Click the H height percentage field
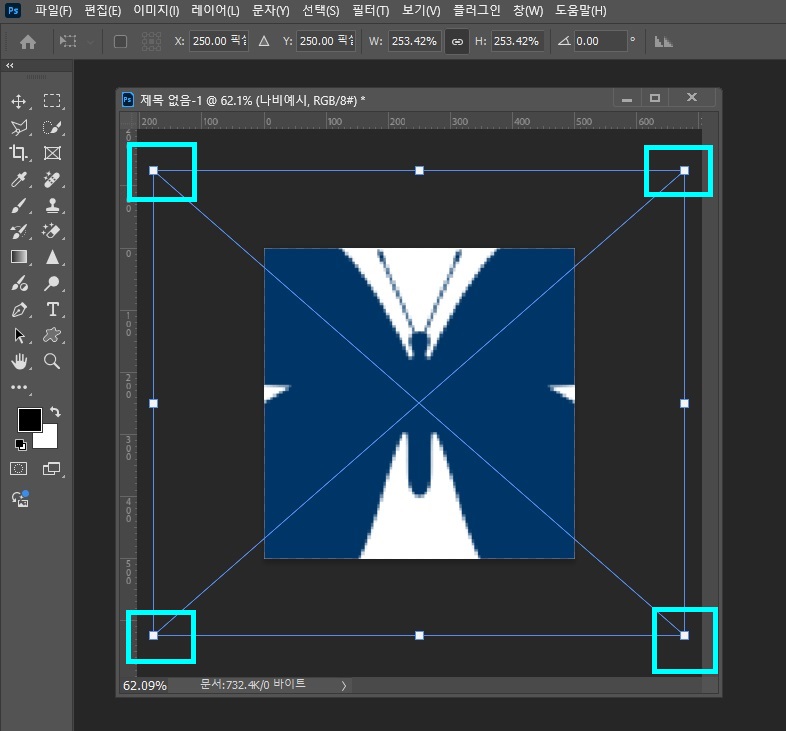The image size is (786, 731). pyautogui.click(x=517, y=41)
